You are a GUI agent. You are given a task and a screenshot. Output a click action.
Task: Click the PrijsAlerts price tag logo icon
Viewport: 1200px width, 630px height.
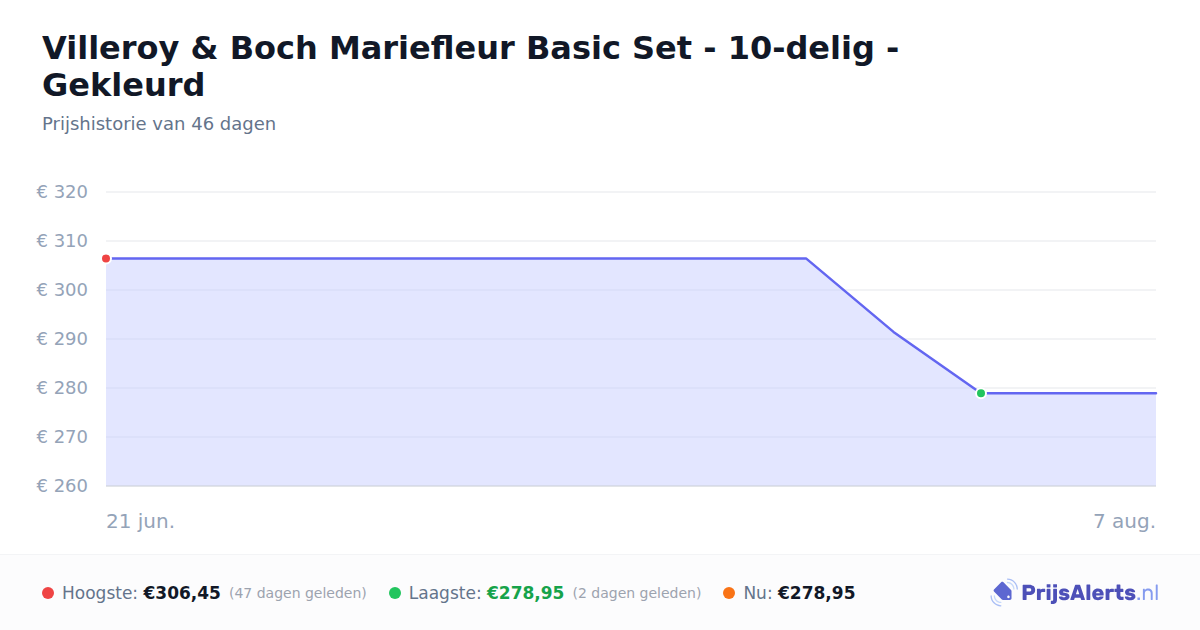tap(1003, 593)
